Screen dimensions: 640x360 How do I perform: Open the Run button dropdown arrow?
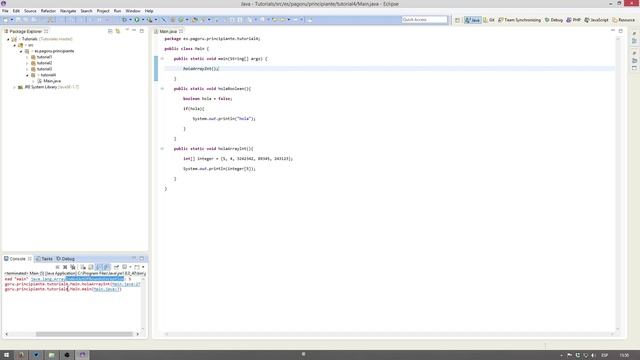pos(143,20)
